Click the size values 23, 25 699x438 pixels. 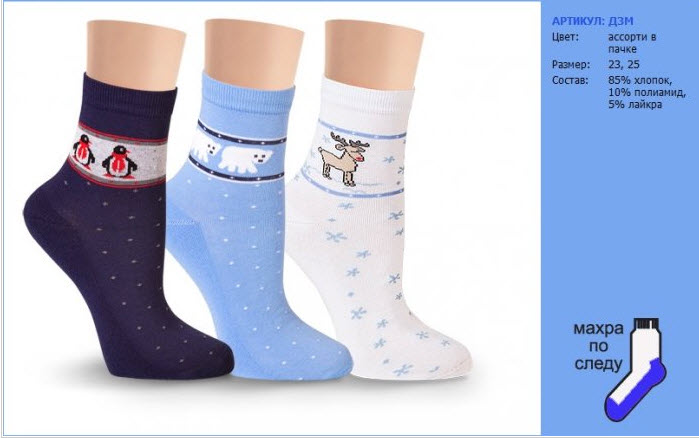point(624,65)
